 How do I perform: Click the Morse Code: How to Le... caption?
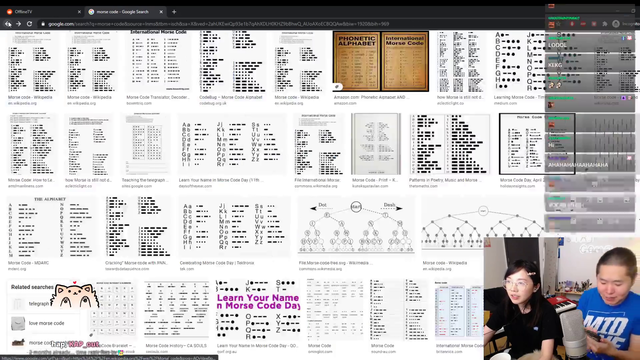pos(30,180)
